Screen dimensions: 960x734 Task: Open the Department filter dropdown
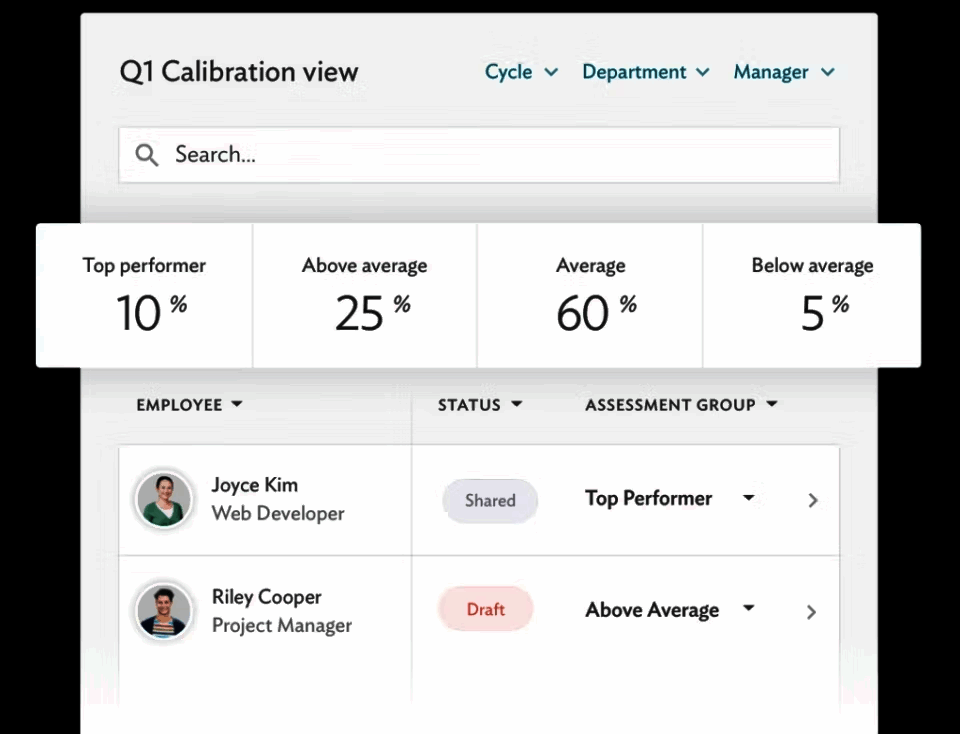coord(646,72)
